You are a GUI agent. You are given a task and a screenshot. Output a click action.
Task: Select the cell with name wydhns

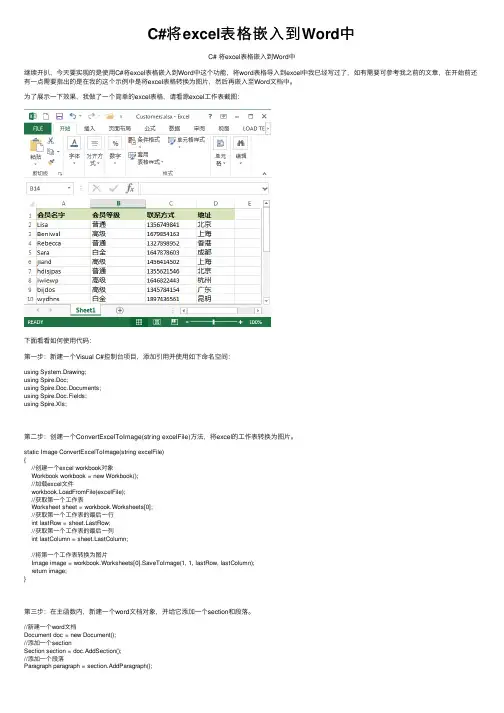click(x=63, y=299)
